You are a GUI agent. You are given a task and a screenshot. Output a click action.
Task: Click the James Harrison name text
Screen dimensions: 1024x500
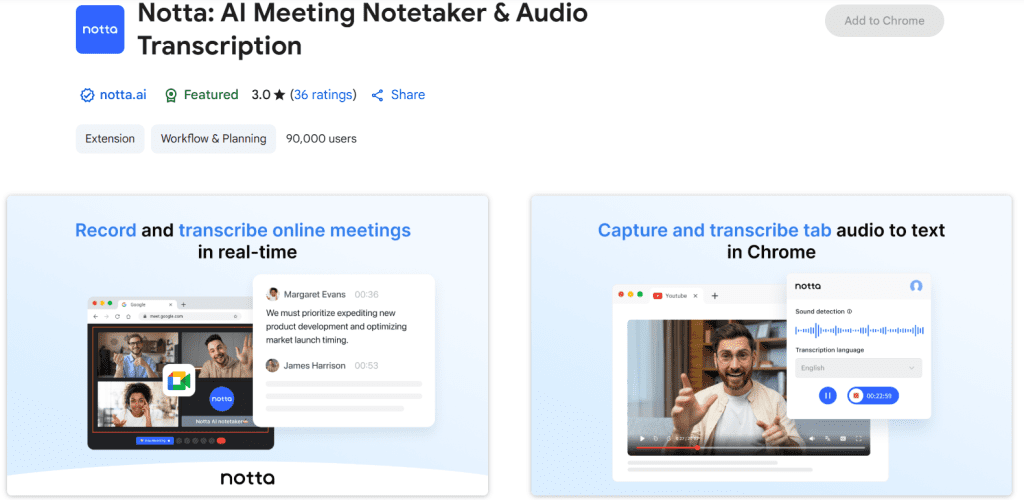(x=315, y=366)
